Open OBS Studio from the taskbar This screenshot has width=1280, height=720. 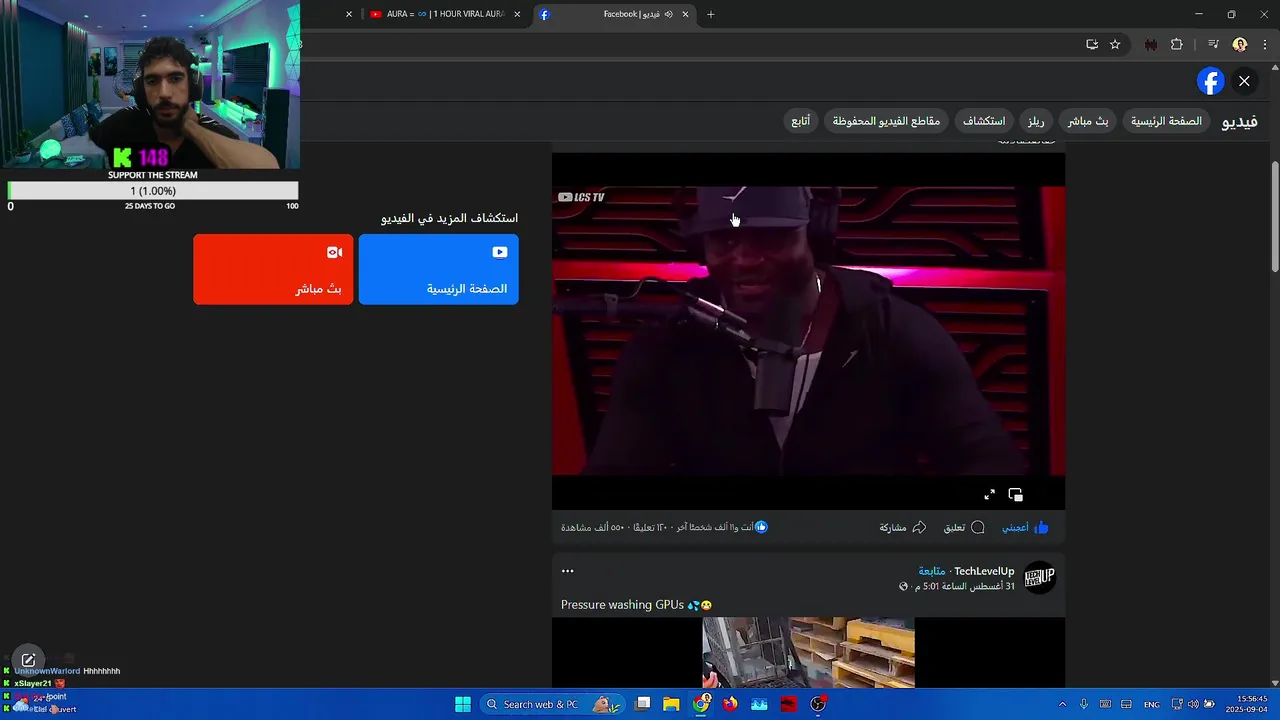[x=818, y=704]
